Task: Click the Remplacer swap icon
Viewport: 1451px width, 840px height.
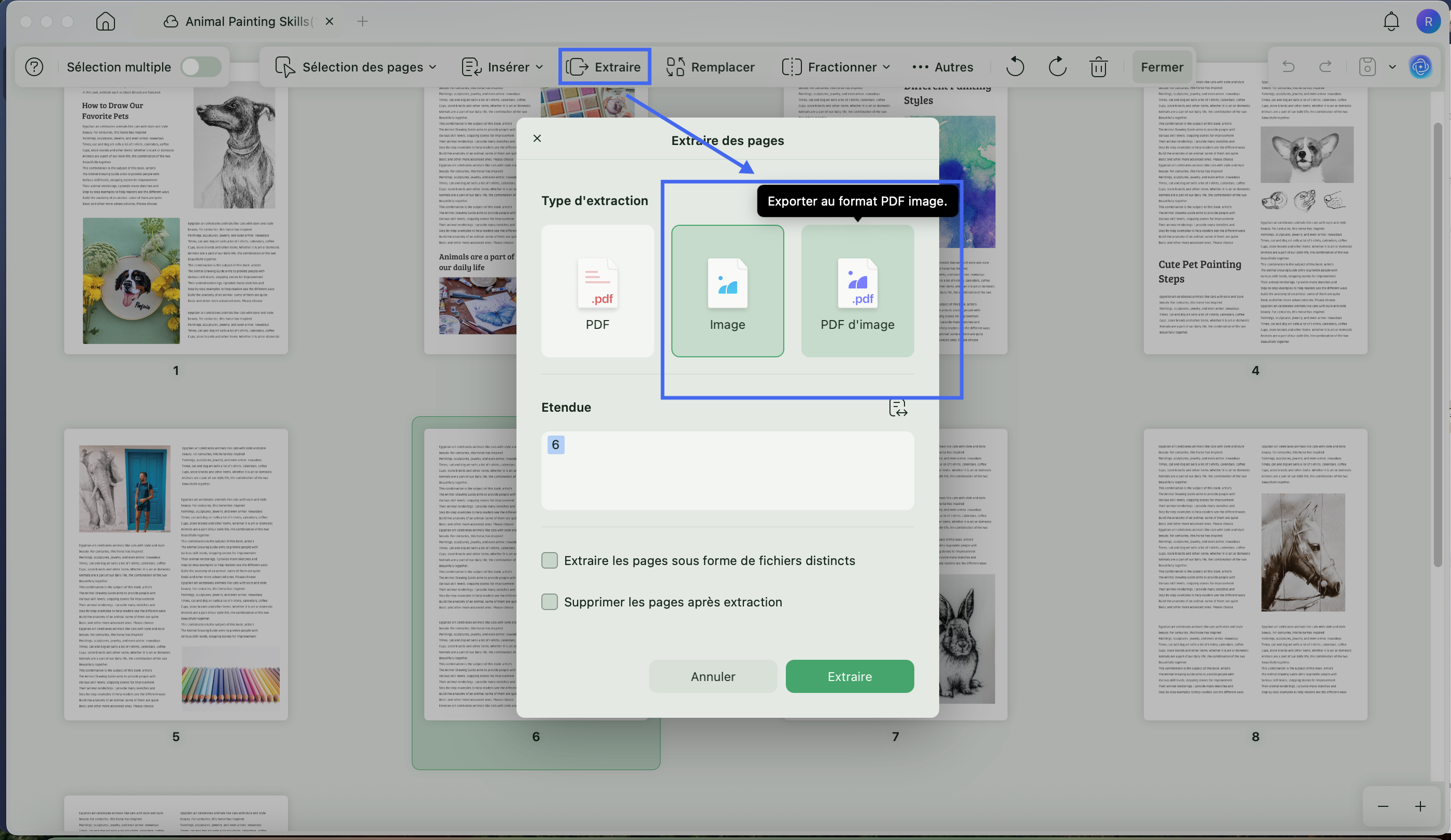Action: coord(675,67)
